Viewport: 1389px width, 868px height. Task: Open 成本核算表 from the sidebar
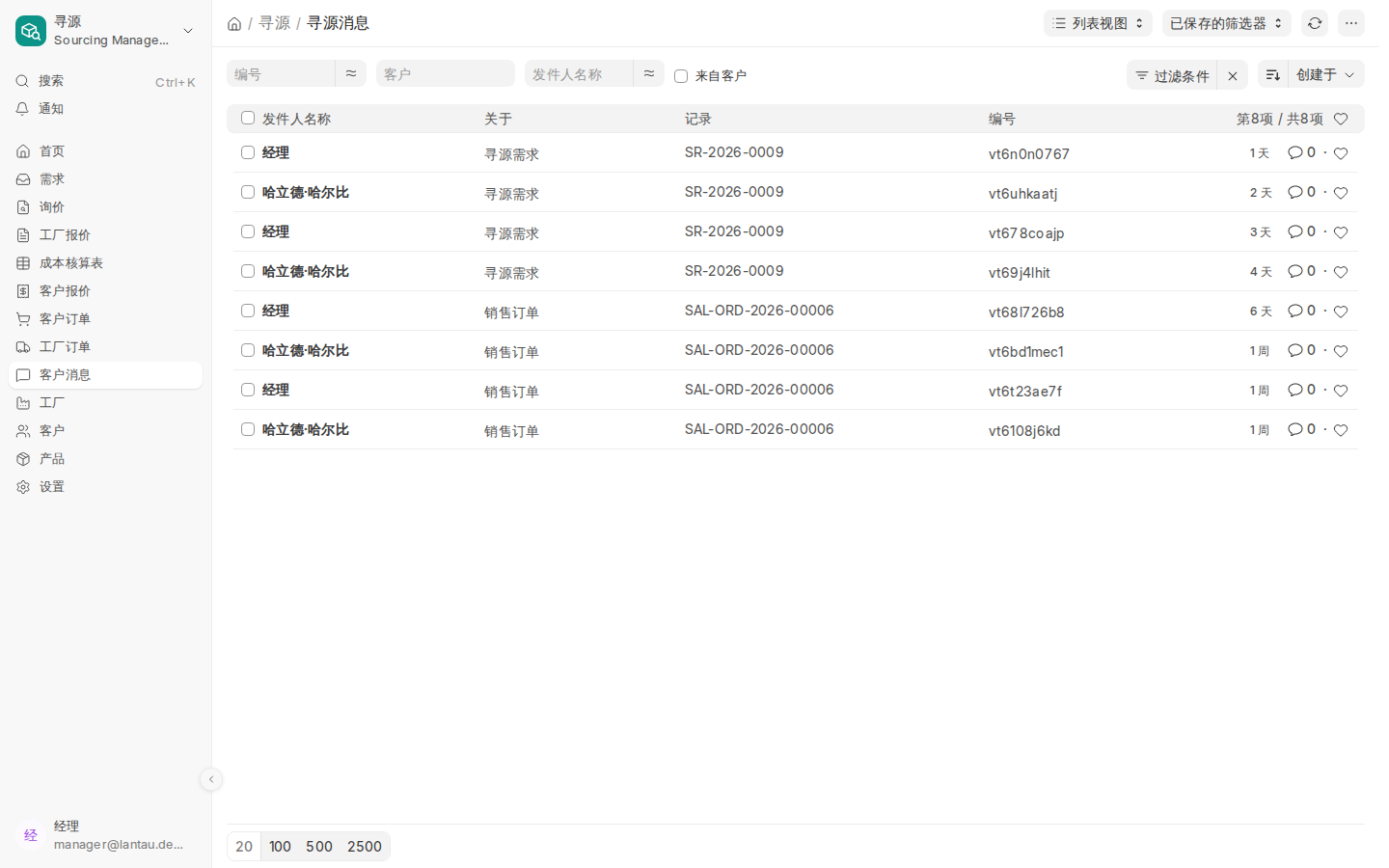(105, 263)
